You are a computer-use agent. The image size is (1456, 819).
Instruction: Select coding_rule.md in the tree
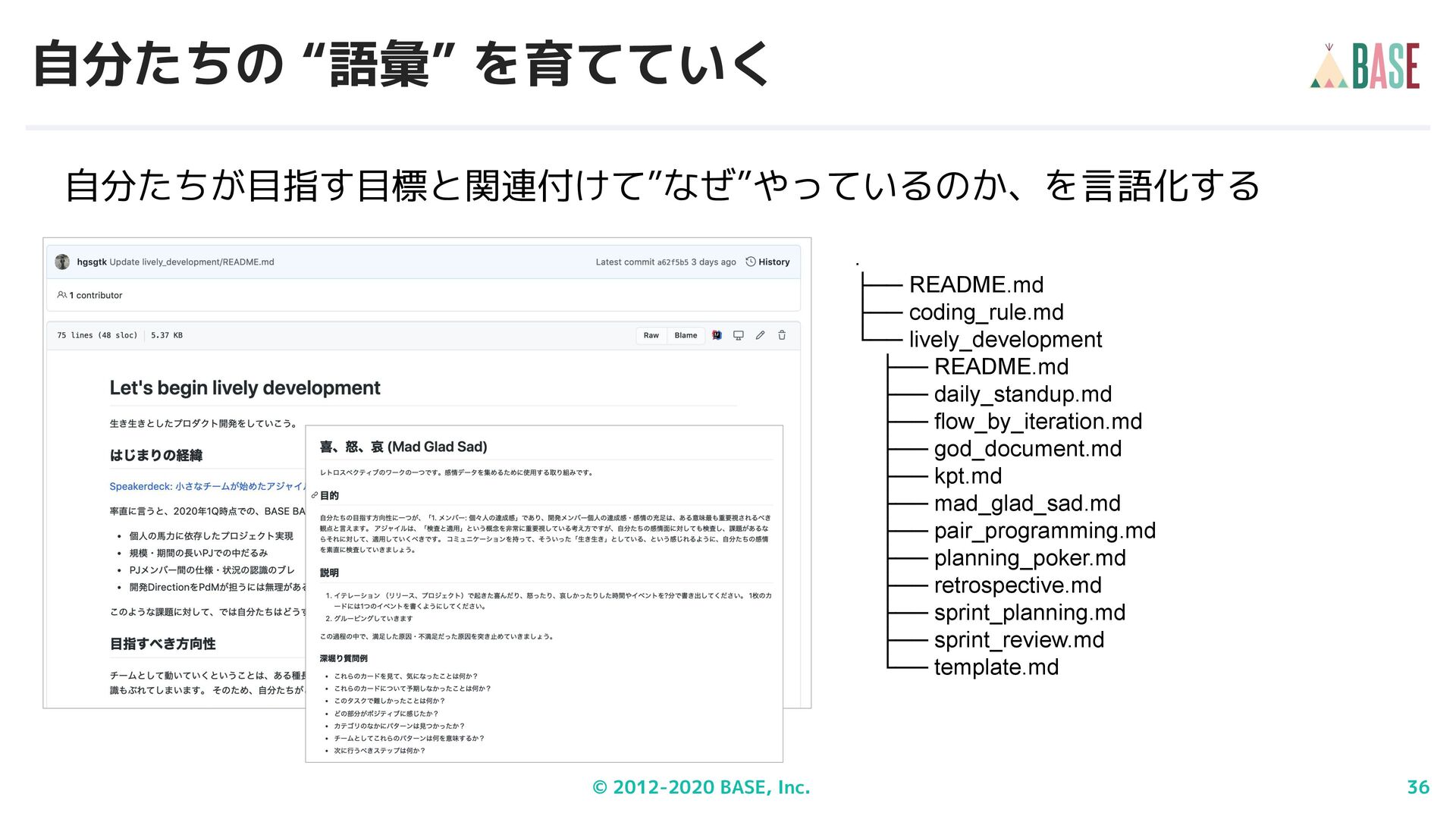click(987, 312)
